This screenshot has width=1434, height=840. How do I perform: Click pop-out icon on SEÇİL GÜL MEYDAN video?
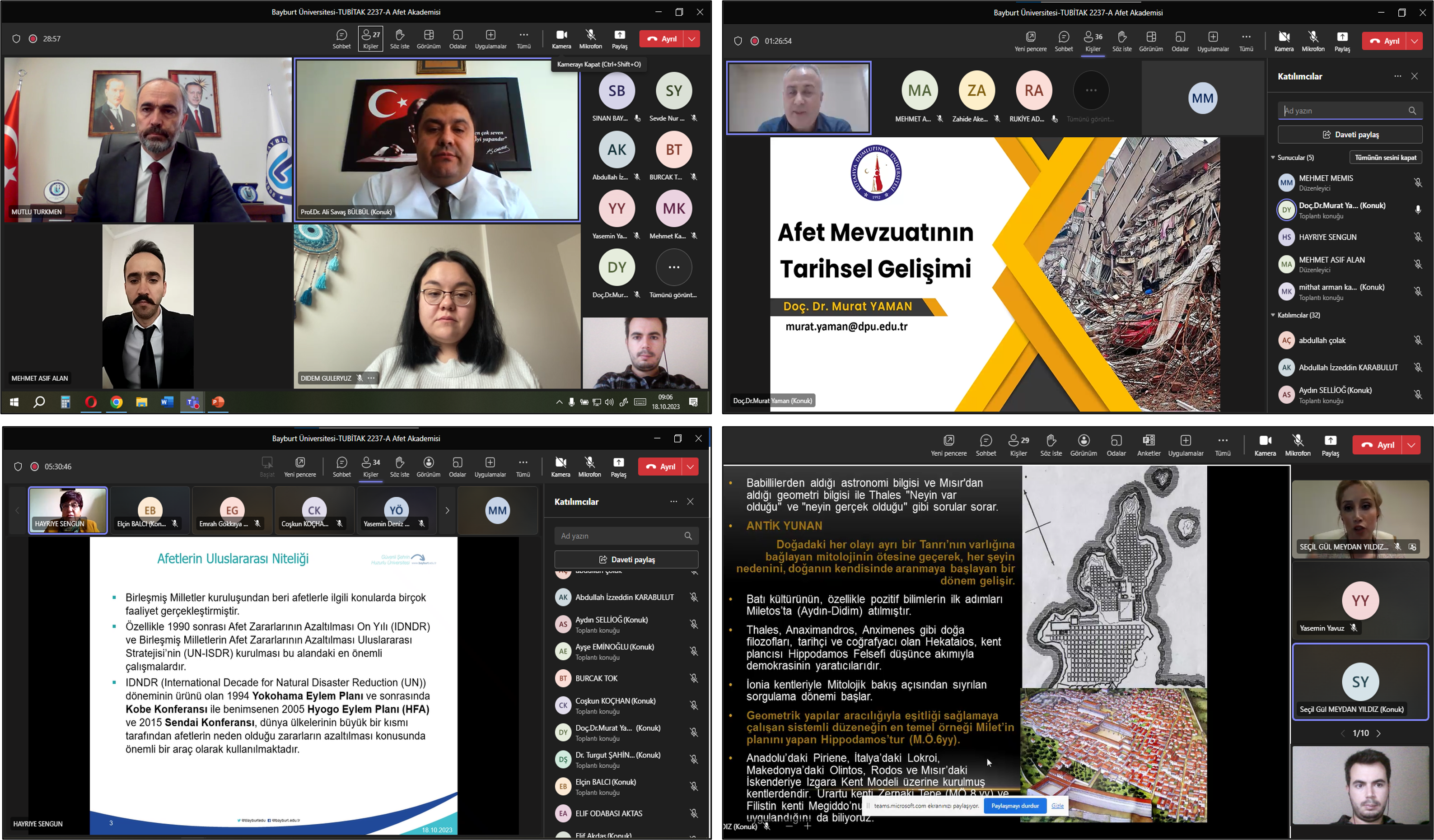tap(1412, 547)
